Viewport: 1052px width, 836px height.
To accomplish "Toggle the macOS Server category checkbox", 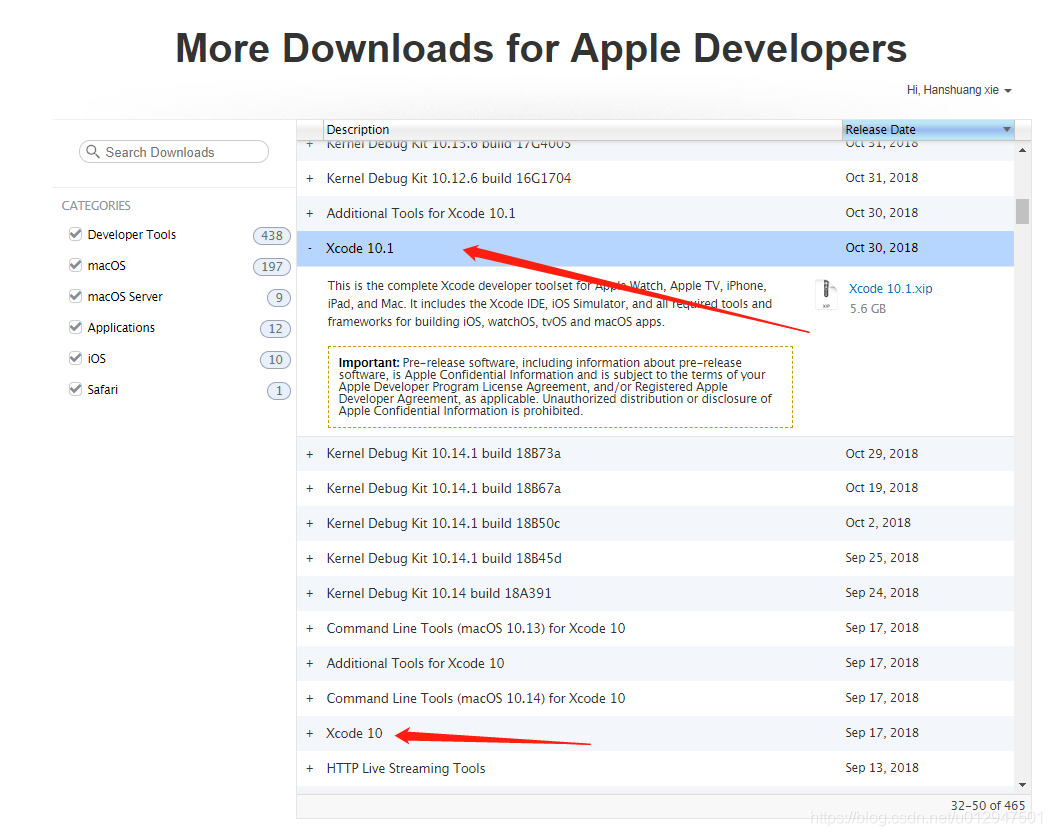I will tap(75, 296).
